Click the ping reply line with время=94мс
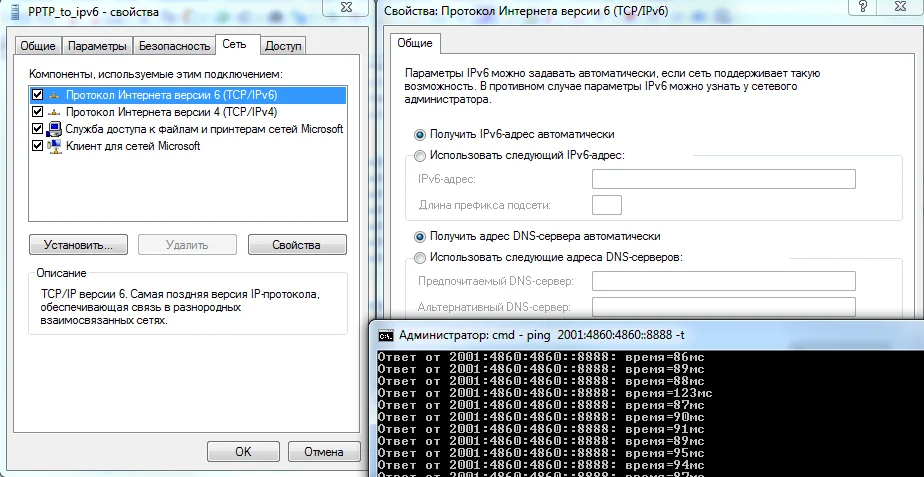This screenshot has width=924, height=477. 541,466
